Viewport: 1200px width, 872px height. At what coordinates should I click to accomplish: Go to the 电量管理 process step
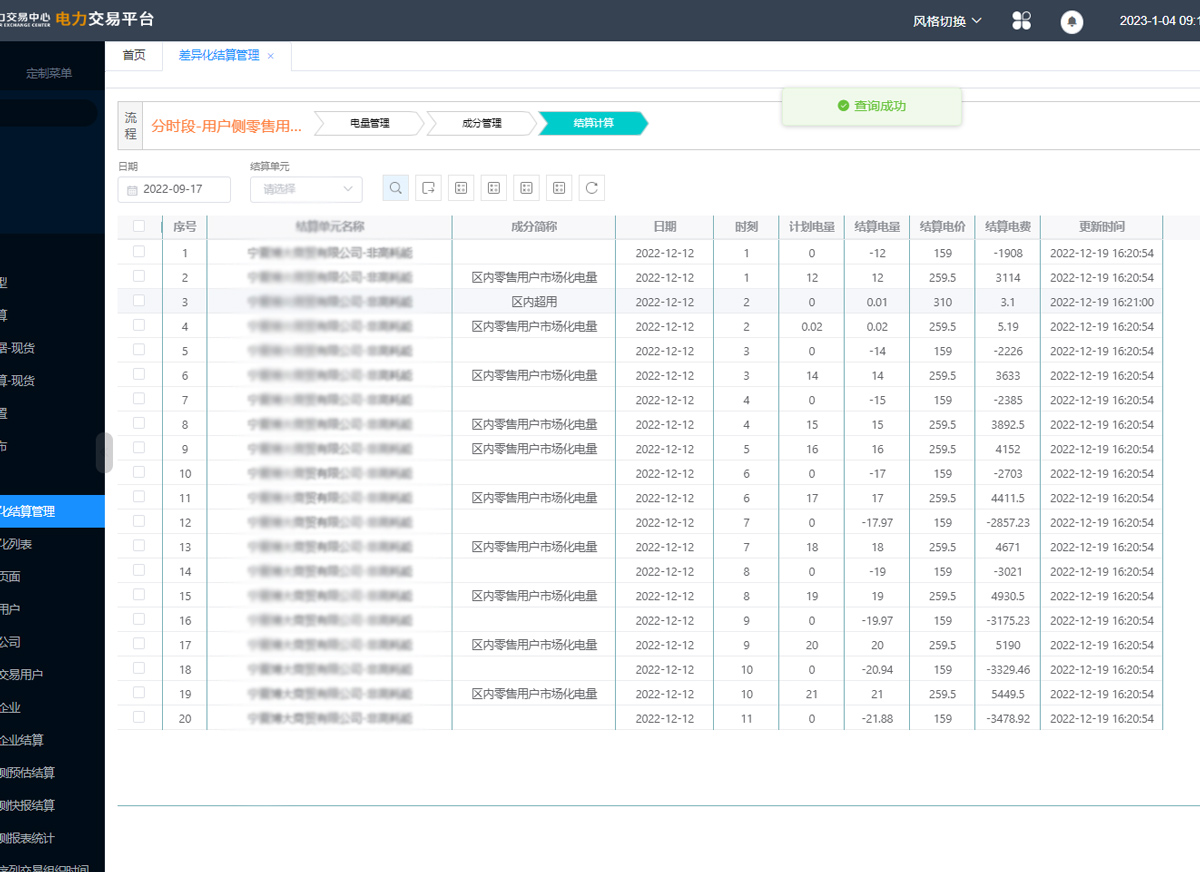(370, 123)
